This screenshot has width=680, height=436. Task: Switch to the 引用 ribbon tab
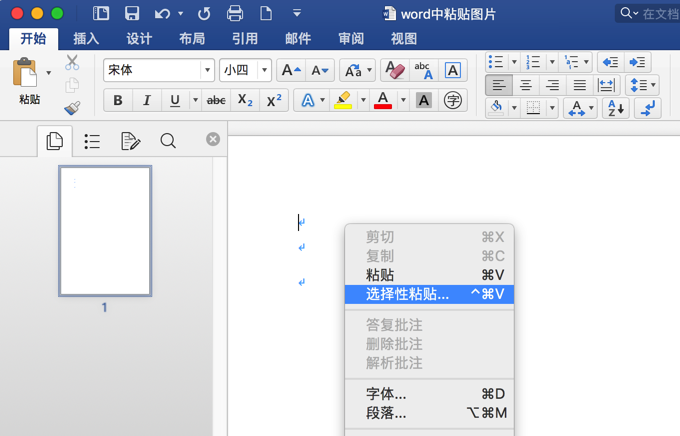[245, 39]
